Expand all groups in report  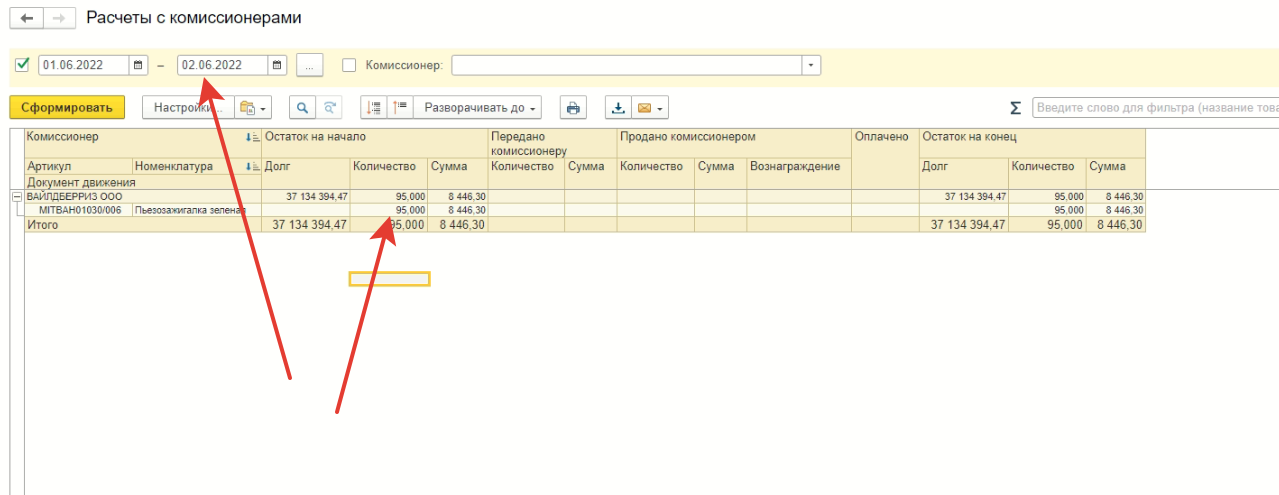[400, 107]
